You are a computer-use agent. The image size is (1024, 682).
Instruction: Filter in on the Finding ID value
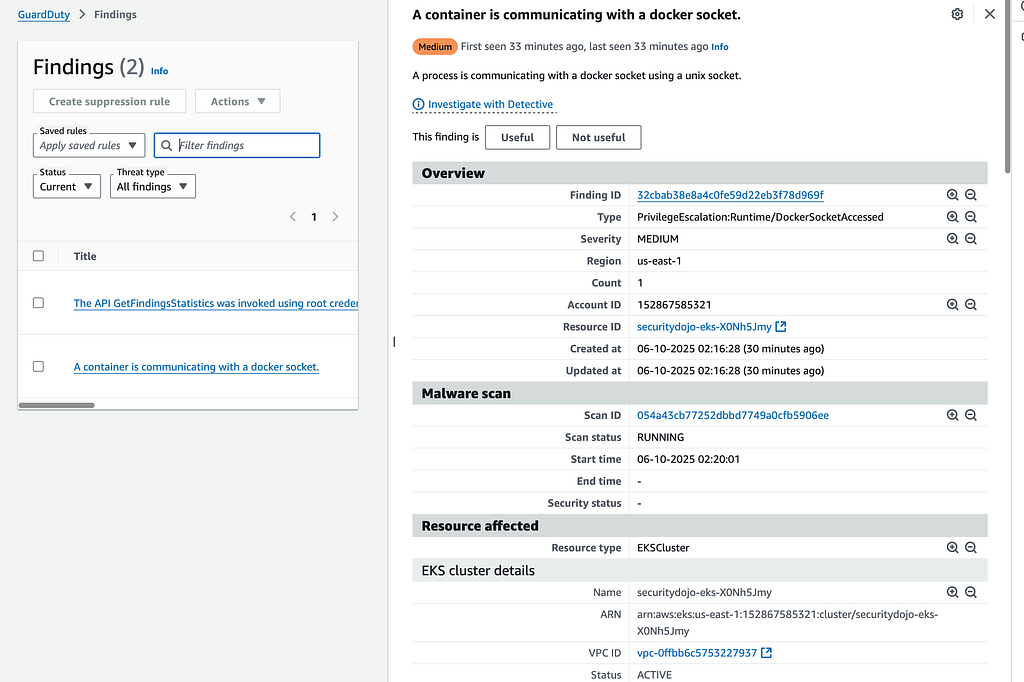pyautogui.click(x=952, y=195)
